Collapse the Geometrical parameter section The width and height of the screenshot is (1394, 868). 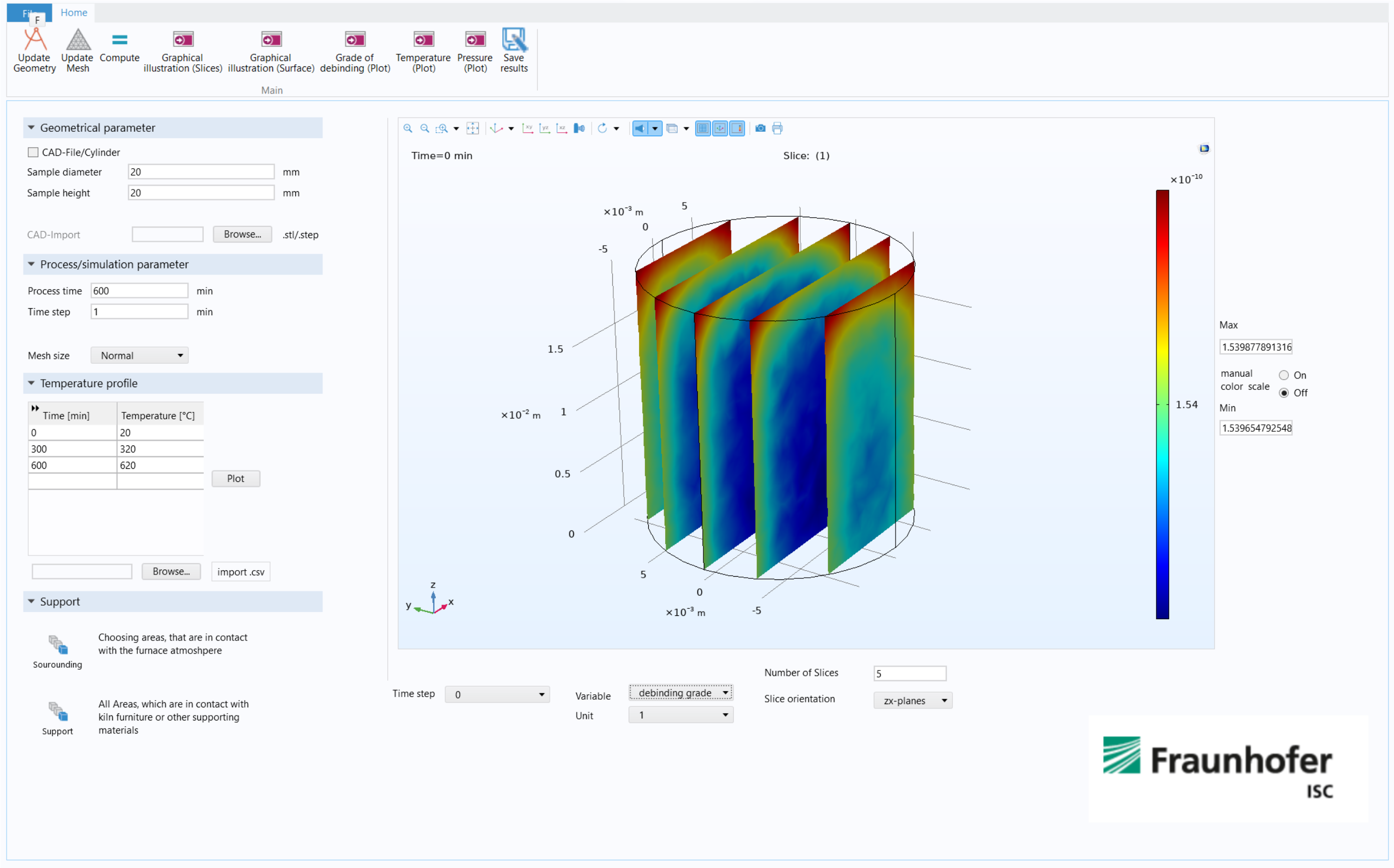[32, 127]
